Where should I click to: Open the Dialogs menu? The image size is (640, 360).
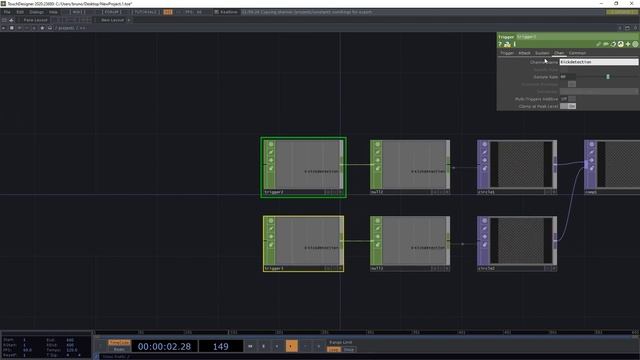coord(36,12)
